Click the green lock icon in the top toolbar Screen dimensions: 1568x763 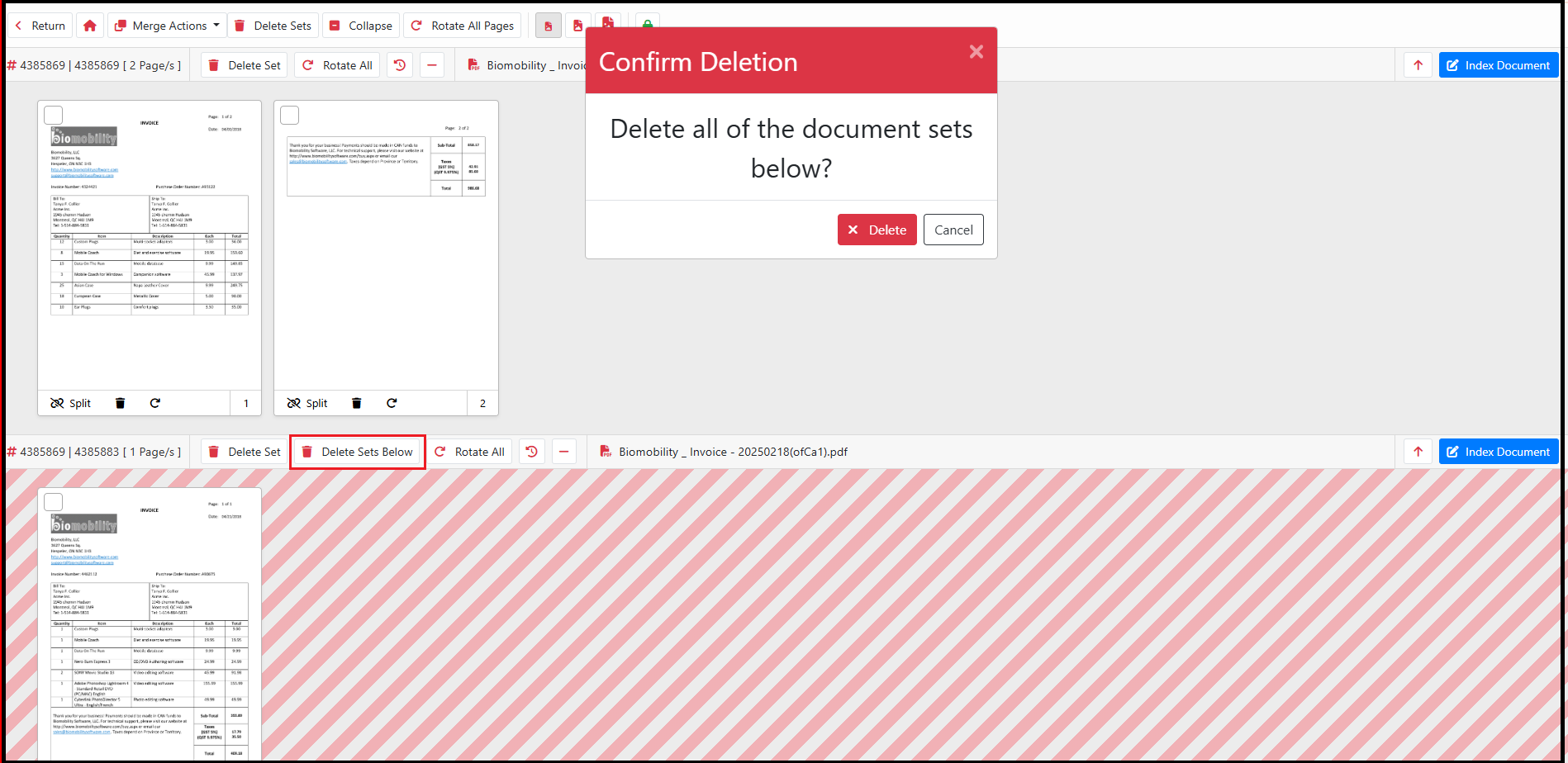click(648, 22)
